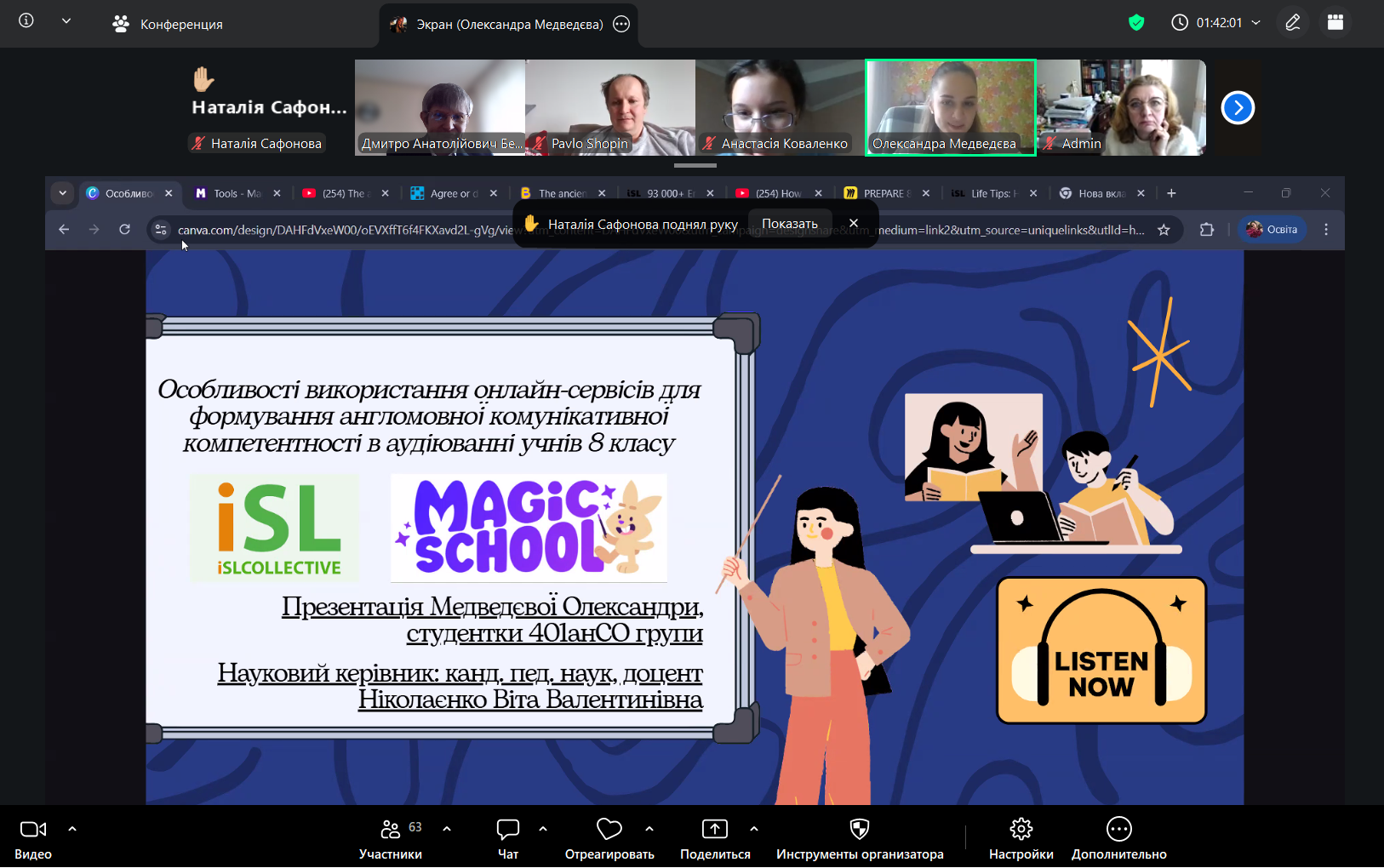Viewport: 1384px width, 868px height.
Task: Click the Показать button in notification
Action: pos(790,224)
